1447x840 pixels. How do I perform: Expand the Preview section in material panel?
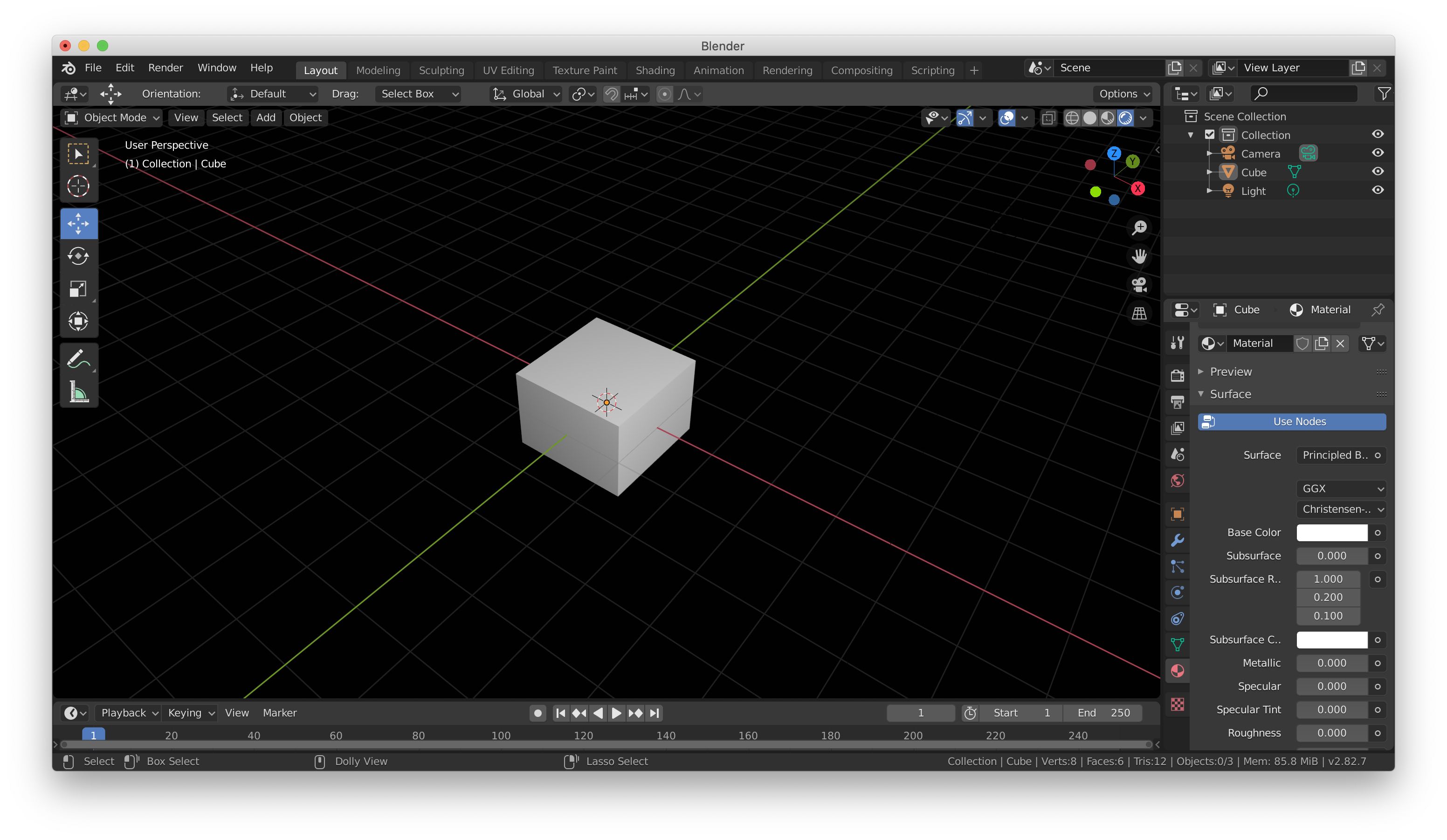(1201, 371)
